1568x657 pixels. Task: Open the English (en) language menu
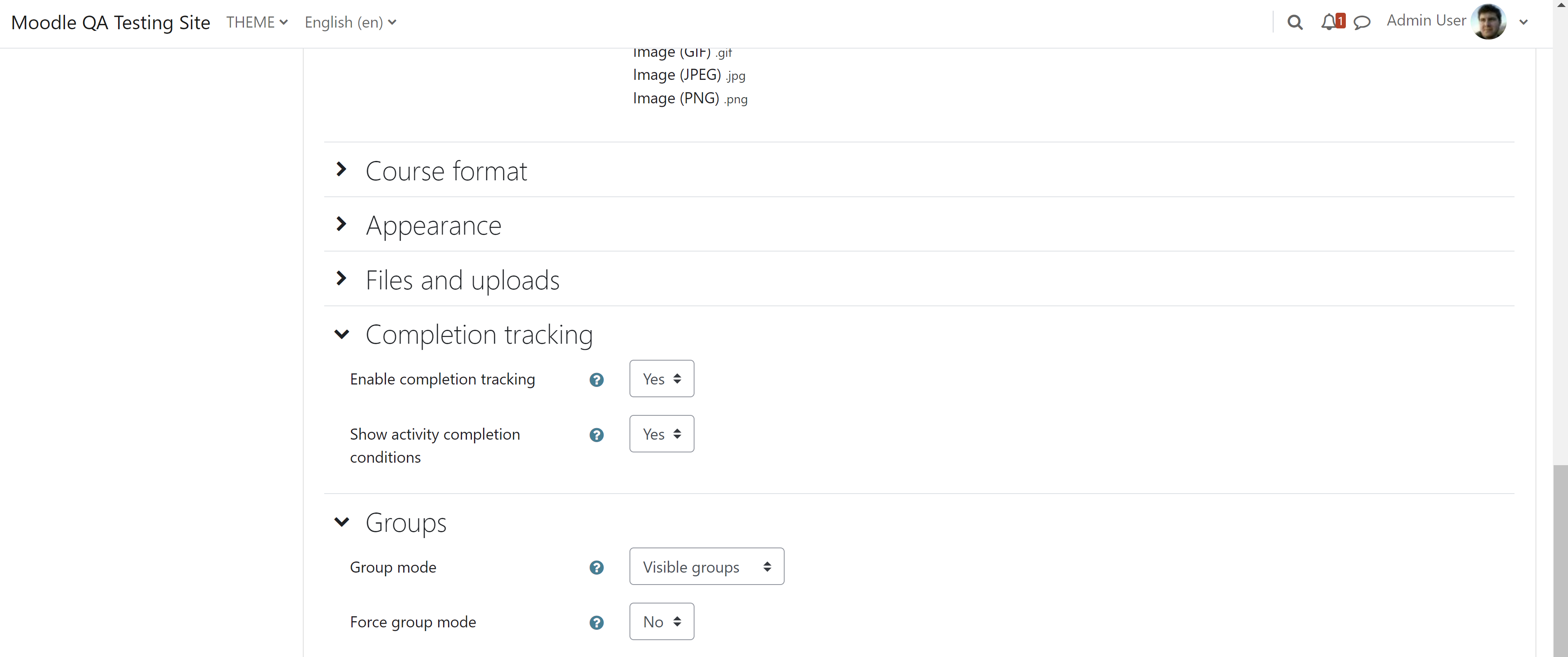click(351, 23)
